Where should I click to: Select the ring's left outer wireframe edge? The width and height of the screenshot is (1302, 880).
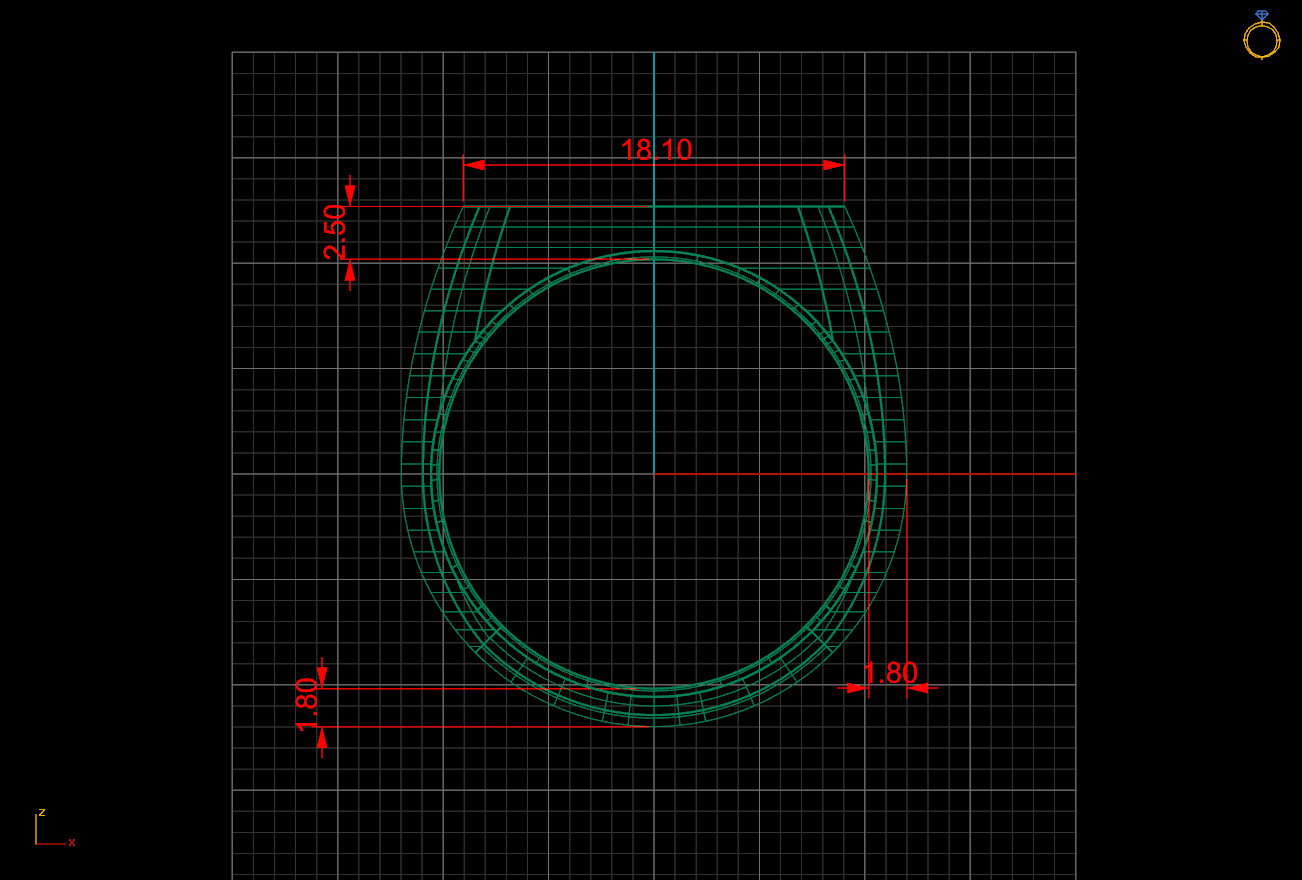402,470
